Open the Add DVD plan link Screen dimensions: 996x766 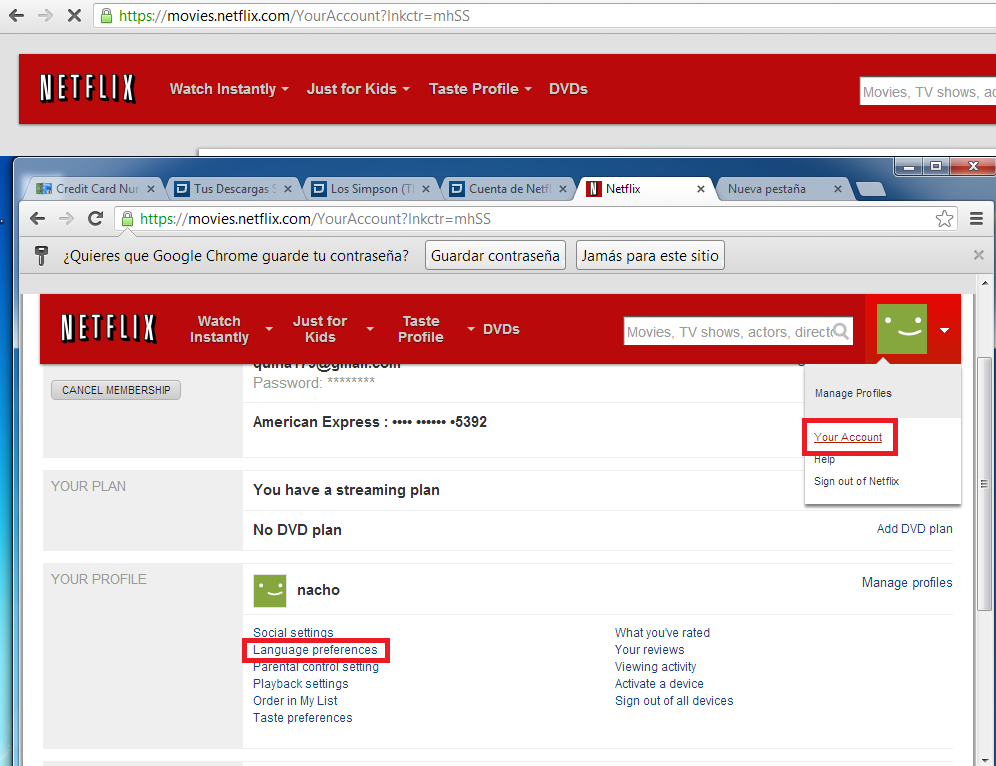click(x=914, y=528)
